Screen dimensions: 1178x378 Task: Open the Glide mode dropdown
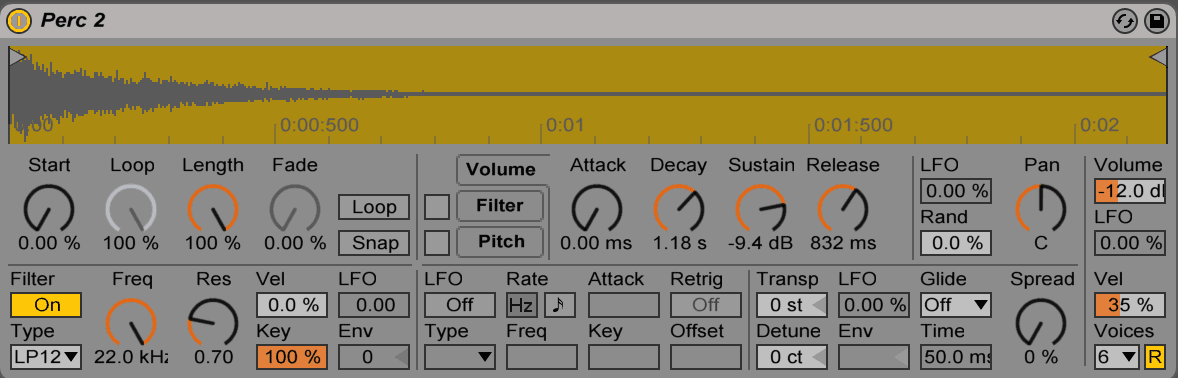[x=956, y=304]
